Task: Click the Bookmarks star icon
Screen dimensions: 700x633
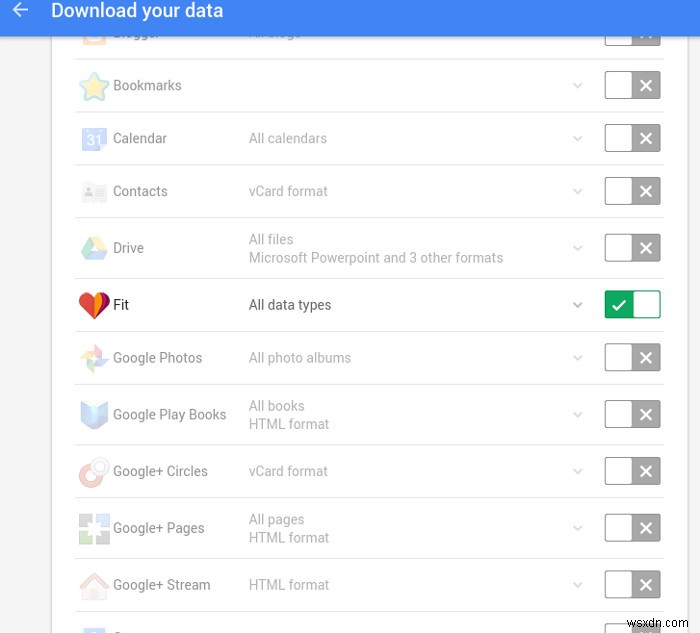Action: [x=94, y=86]
